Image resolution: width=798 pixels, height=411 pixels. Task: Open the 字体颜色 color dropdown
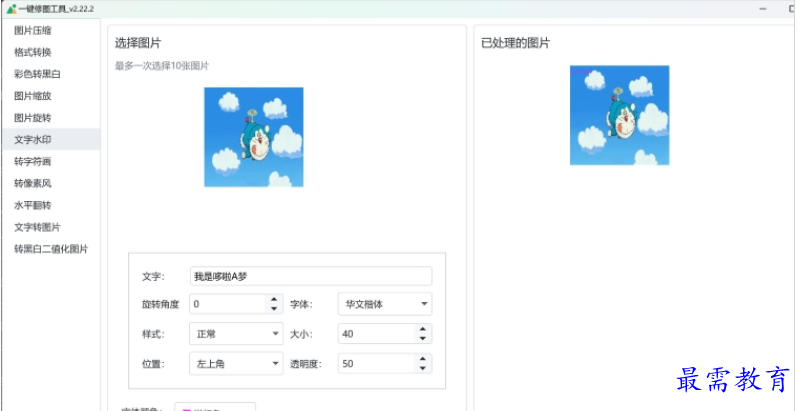215,407
